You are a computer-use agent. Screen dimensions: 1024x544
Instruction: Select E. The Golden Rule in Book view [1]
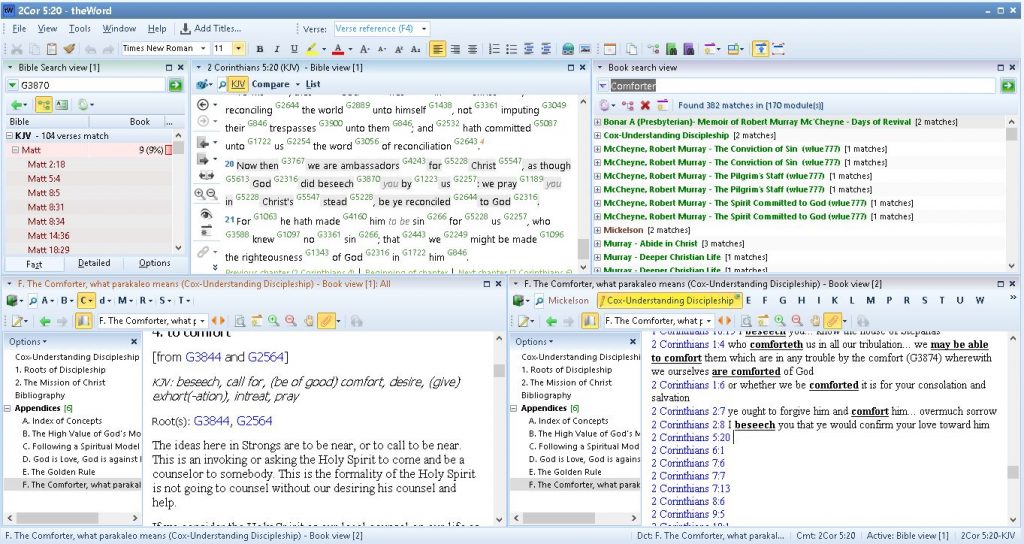58,472
